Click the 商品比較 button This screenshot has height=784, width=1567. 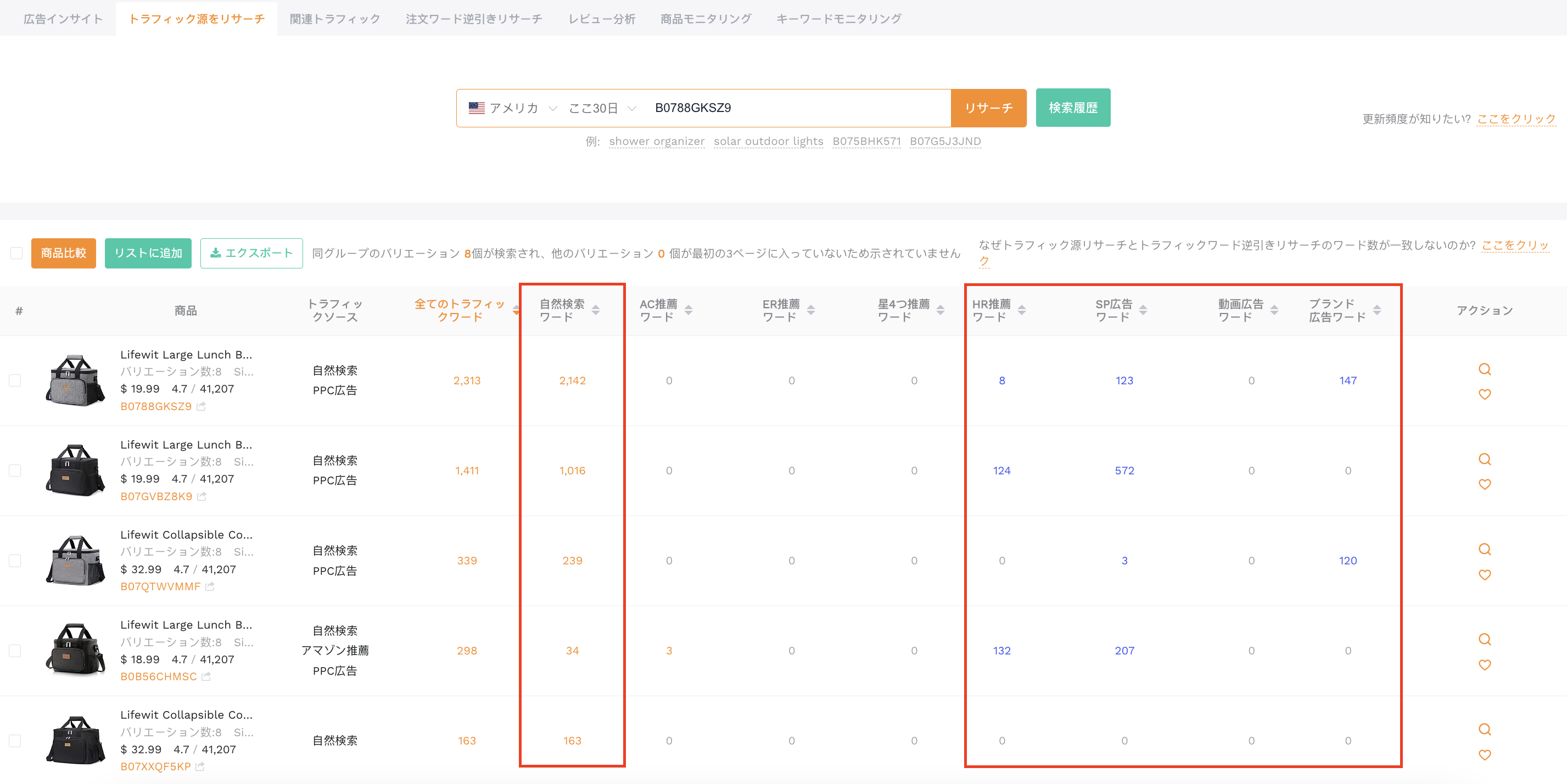point(63,253)
